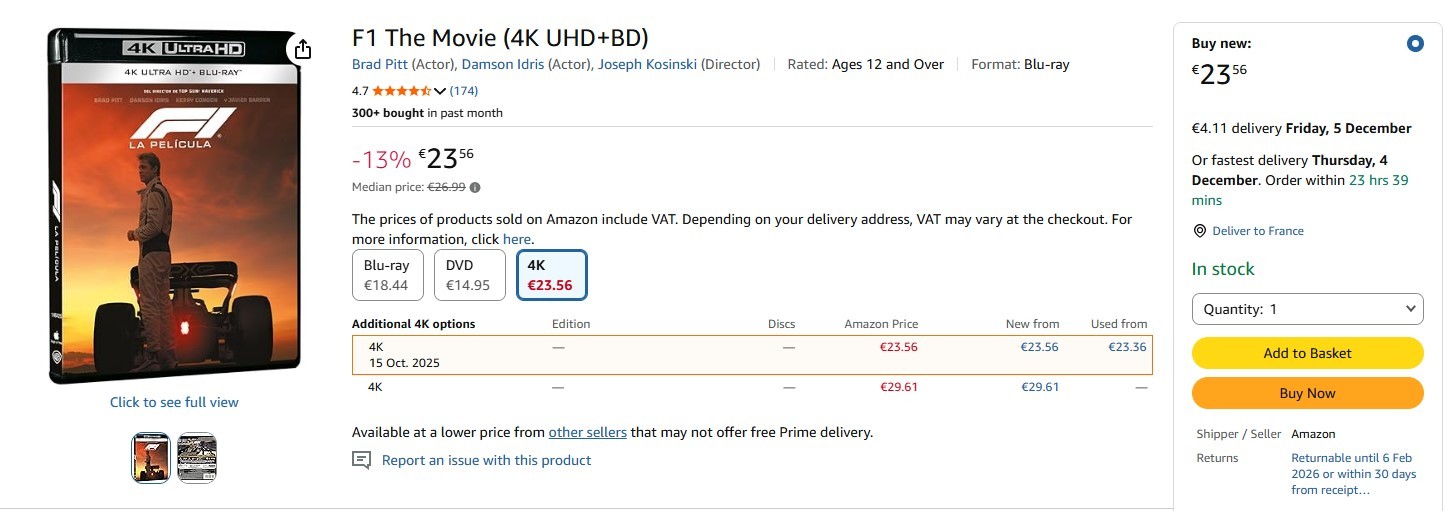The width and height of the screenshot is (1445, 511).
Task: Click the 174 reviews count link
Action: [x=463, y=91]
